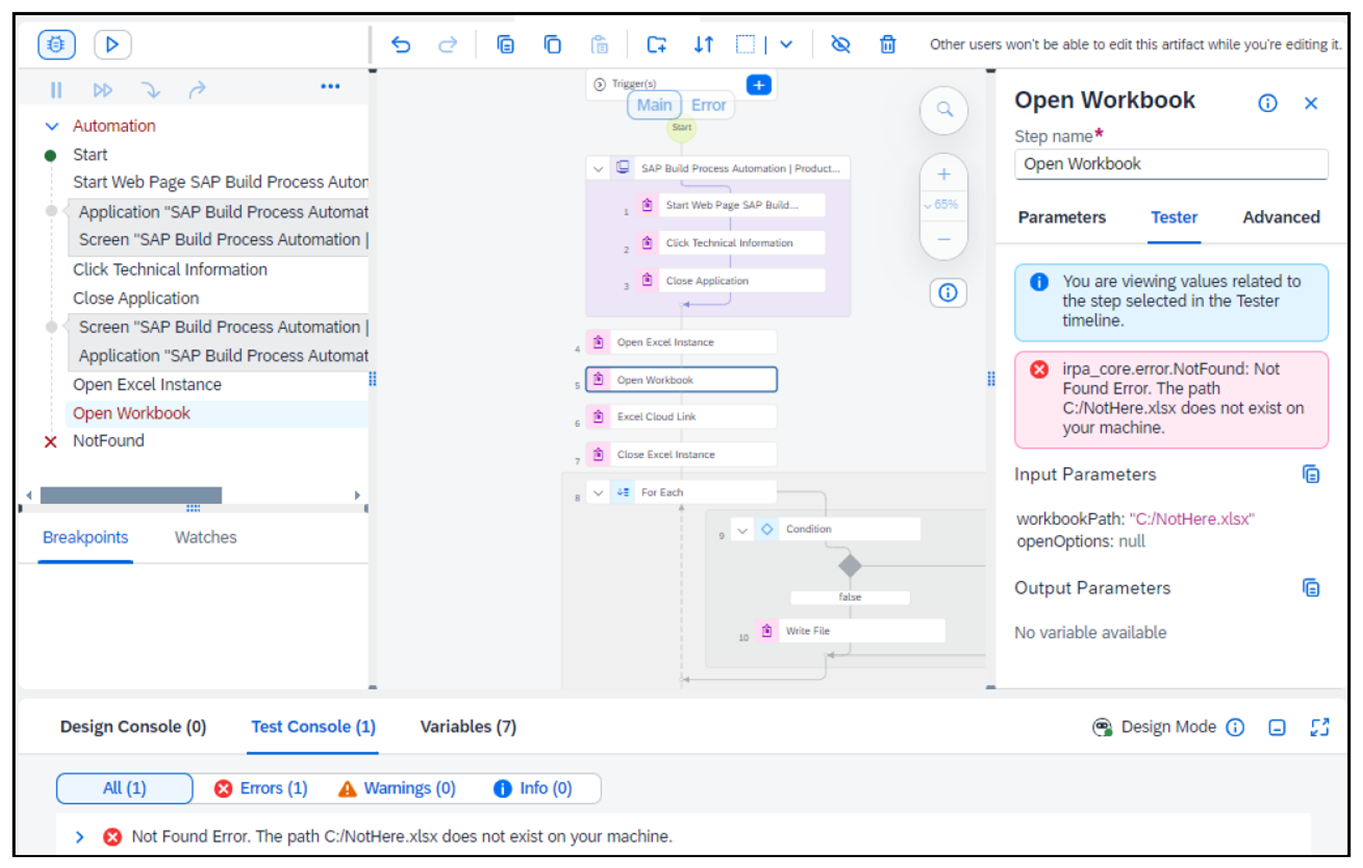Open the Design Console (0) tab
The image size is (1363, 868).
(x=133, y=727)
